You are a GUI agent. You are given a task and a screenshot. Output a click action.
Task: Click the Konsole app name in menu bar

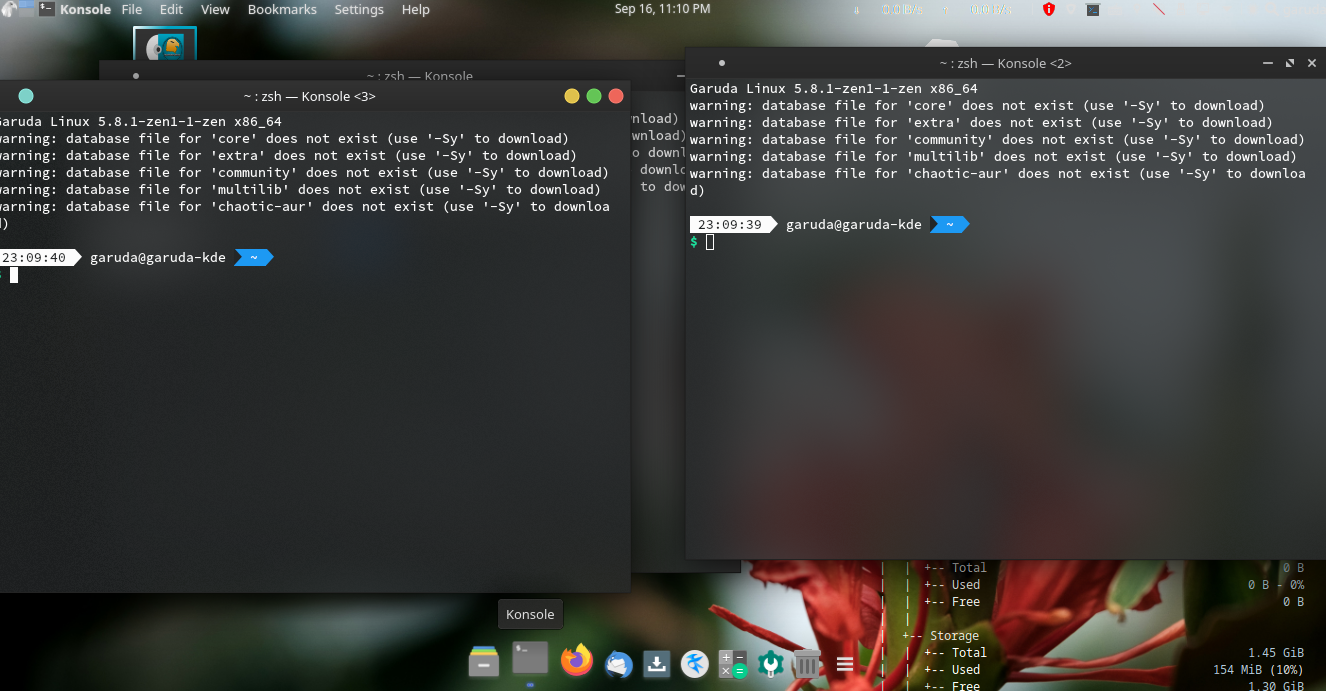[x=85, y=9]
